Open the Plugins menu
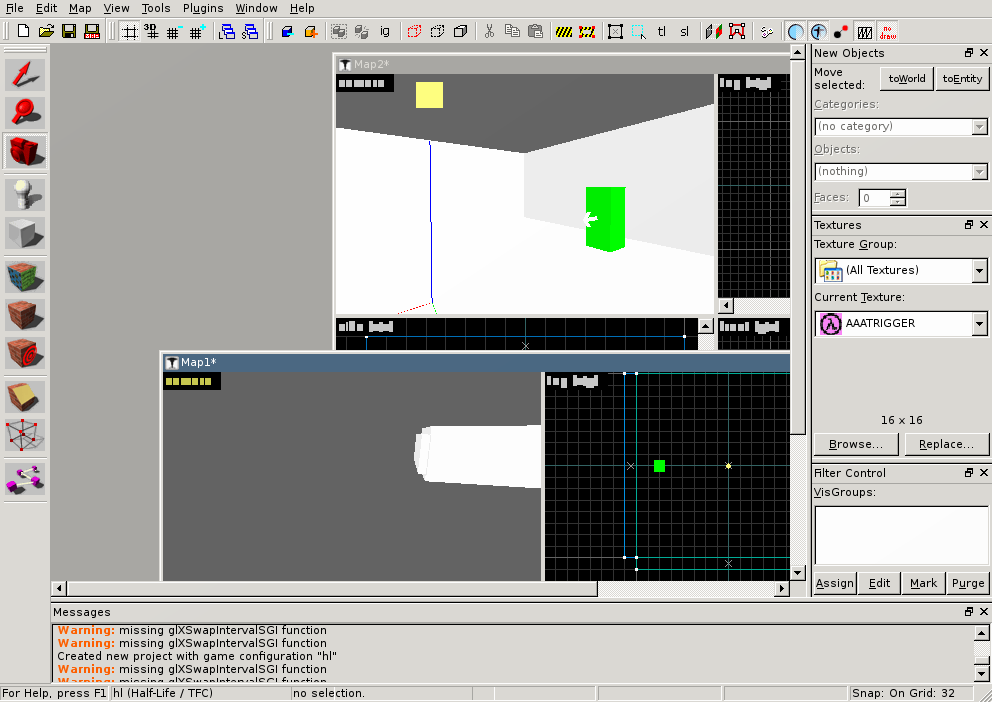Viewport: 992px width, 702px height. [203, 8]
